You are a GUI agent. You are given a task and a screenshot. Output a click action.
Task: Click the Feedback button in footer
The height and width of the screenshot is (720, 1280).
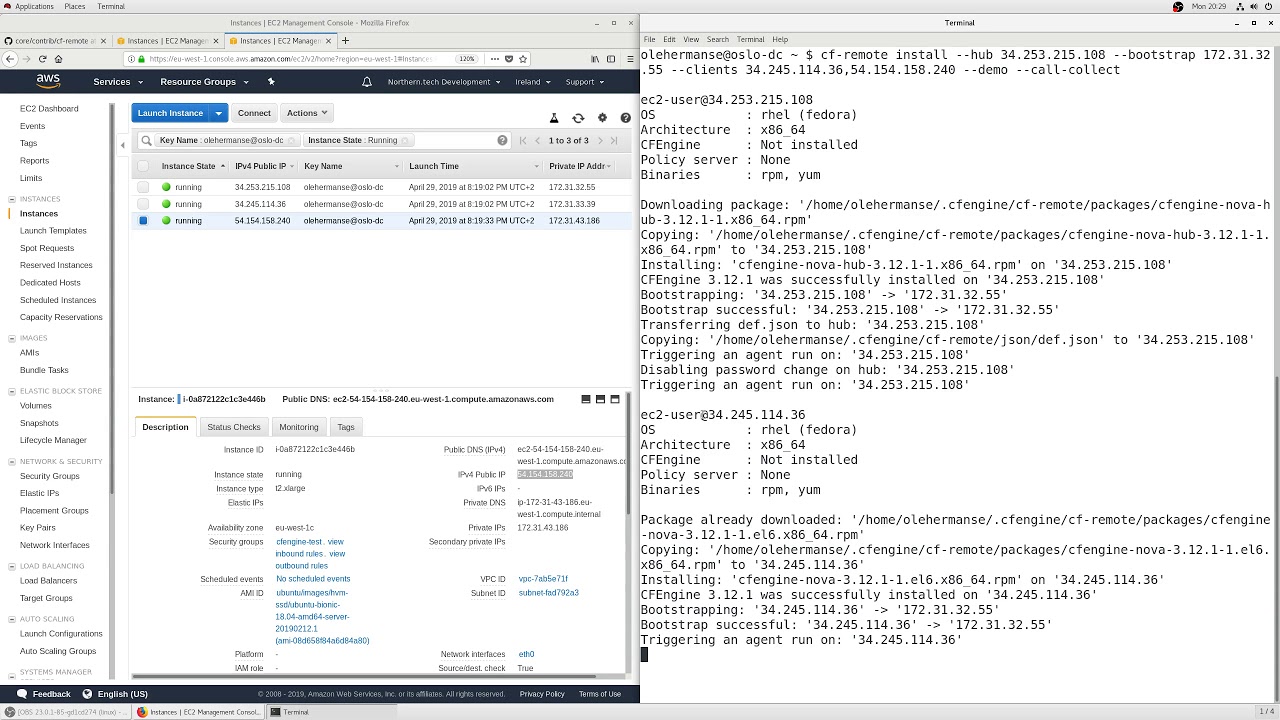[x=43, y=694]
